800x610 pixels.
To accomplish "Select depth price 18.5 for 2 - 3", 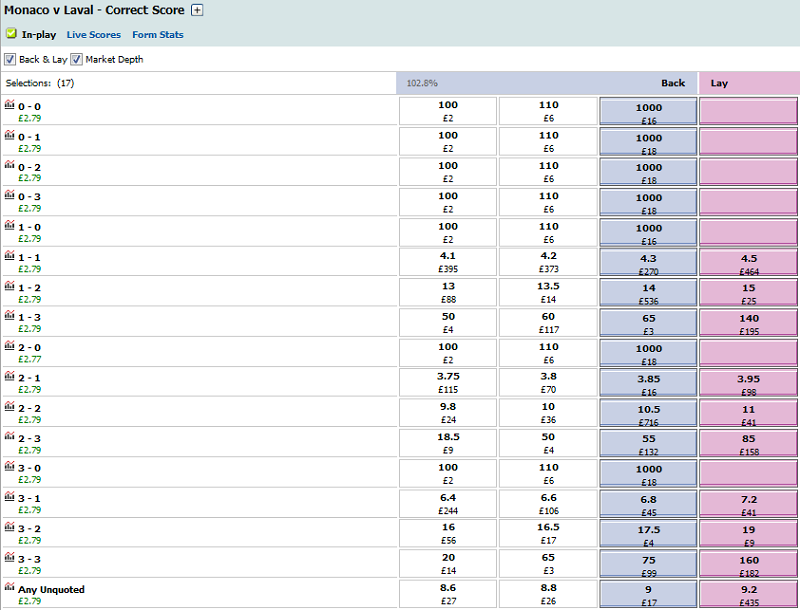I will [447, 443].
